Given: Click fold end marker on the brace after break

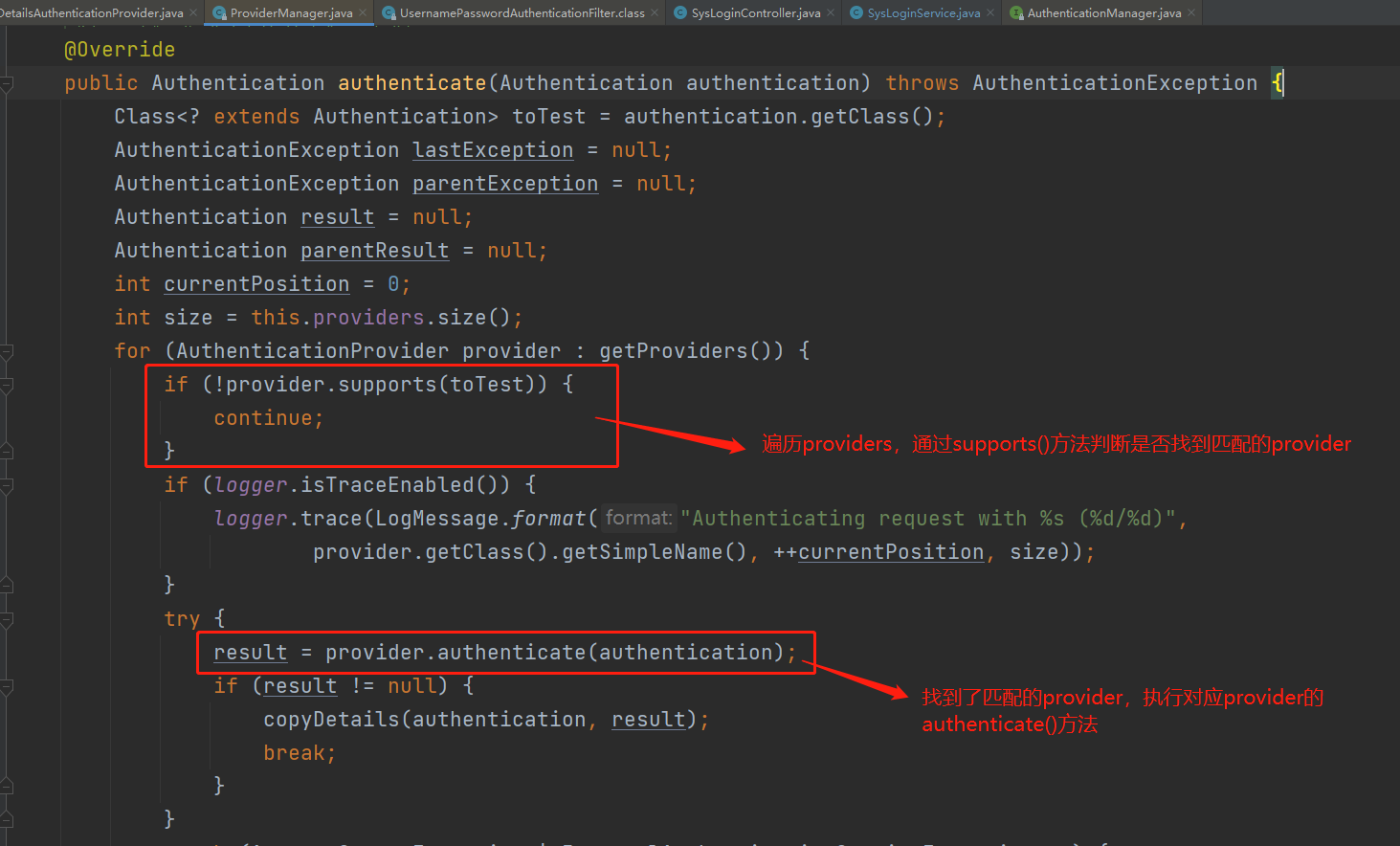Looking at the screenshot, I should tap(7, 786).
